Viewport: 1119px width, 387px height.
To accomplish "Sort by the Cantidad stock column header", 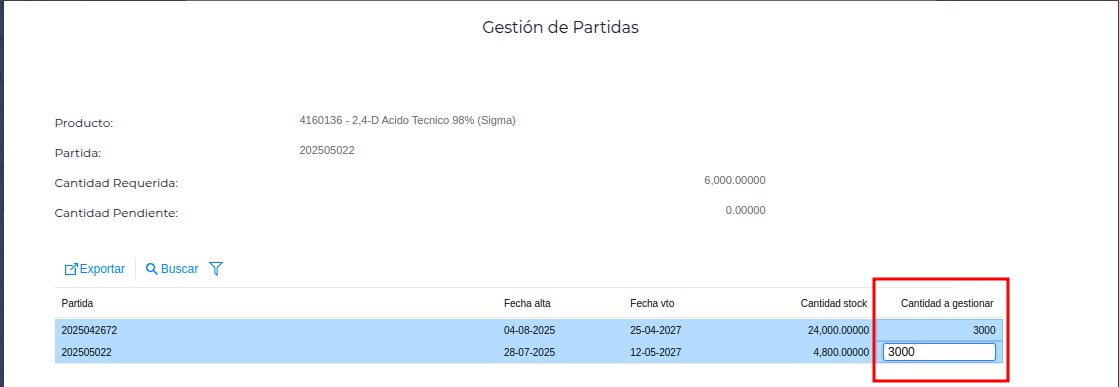I will (x=834, y=303).
